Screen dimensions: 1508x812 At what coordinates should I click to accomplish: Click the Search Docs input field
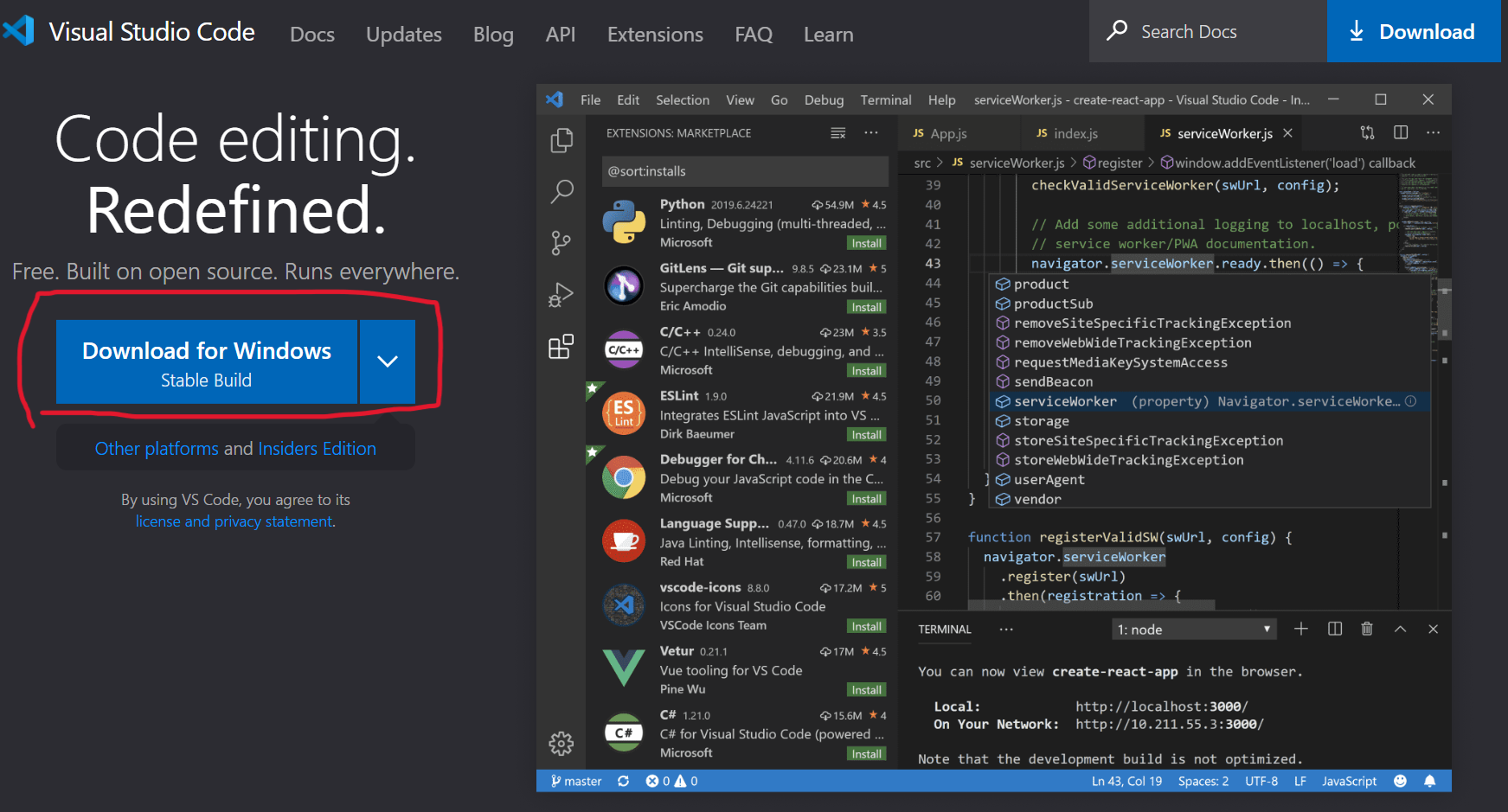(1208, 31)
